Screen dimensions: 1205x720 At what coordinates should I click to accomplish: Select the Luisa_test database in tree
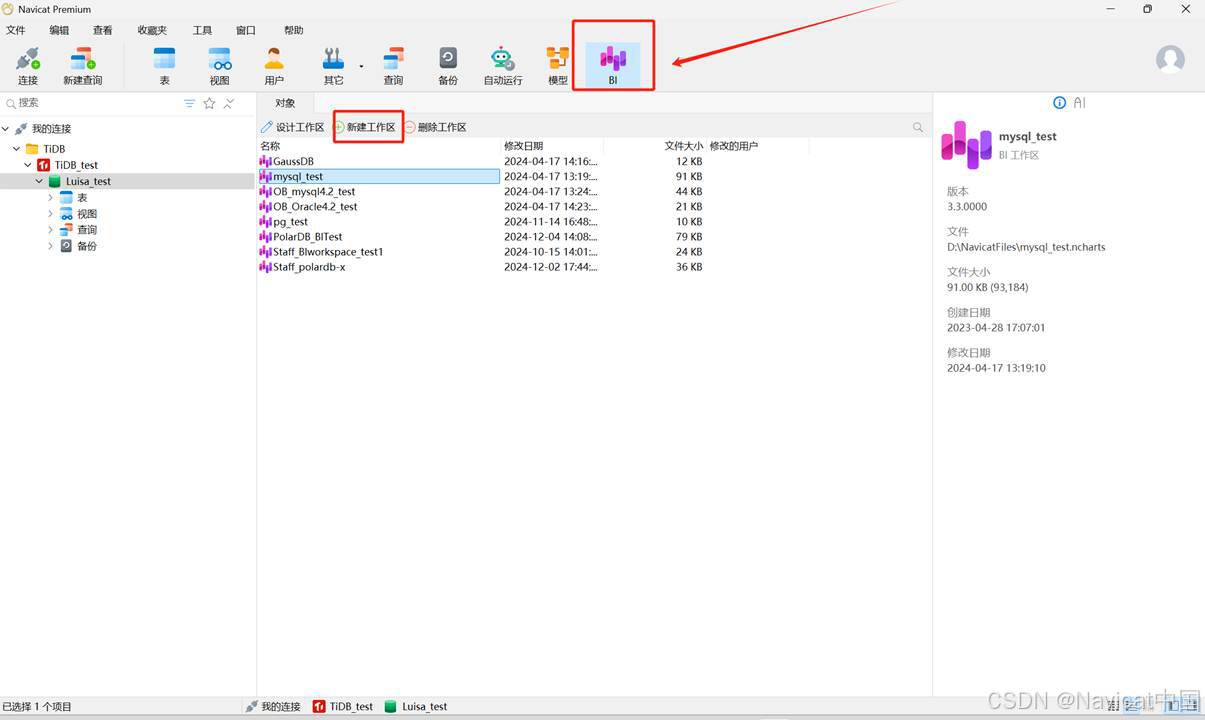(x=88, y=181)
